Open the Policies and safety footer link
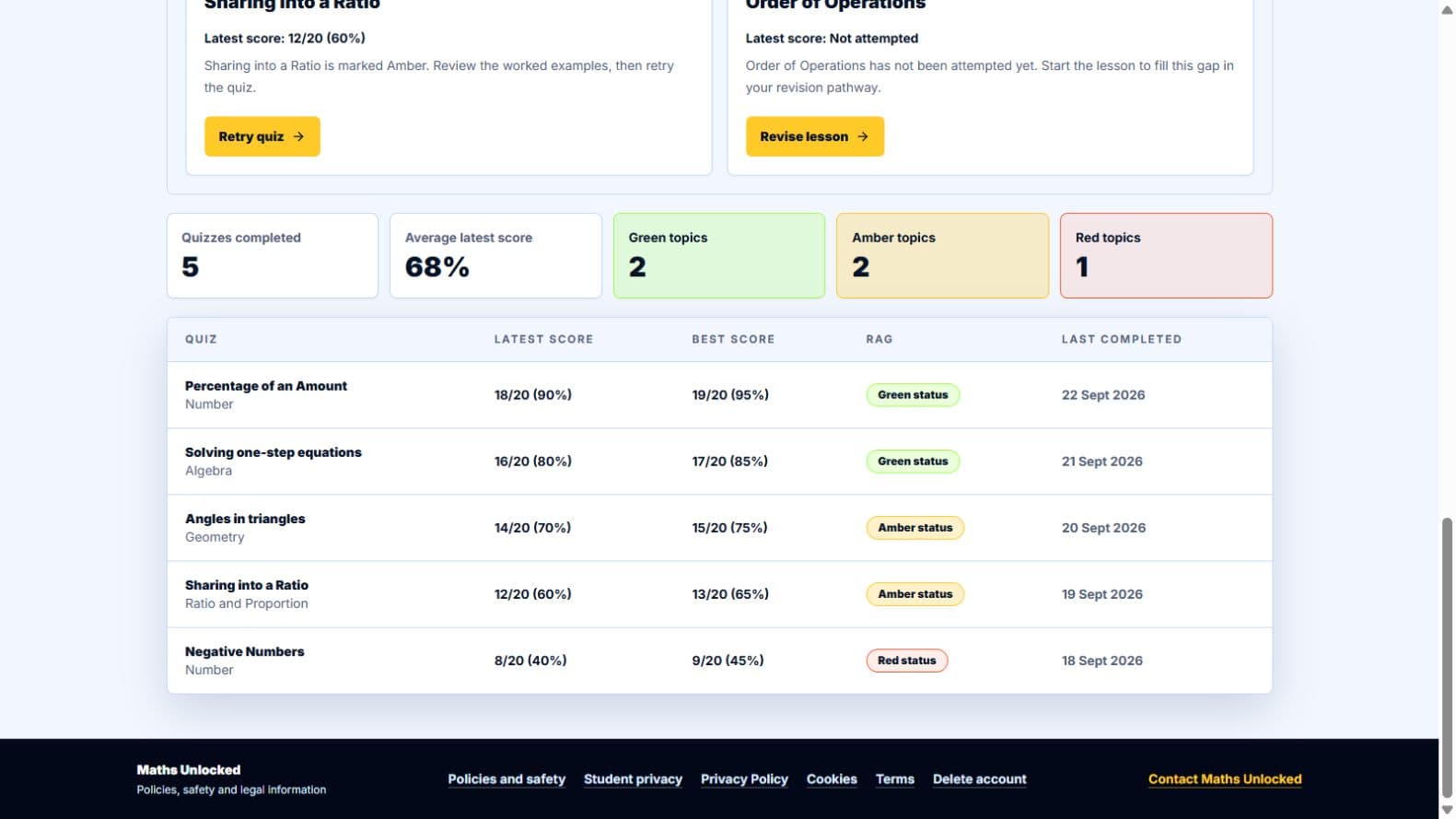Viewport: 1456px width, 819px height. coord(507,779)
